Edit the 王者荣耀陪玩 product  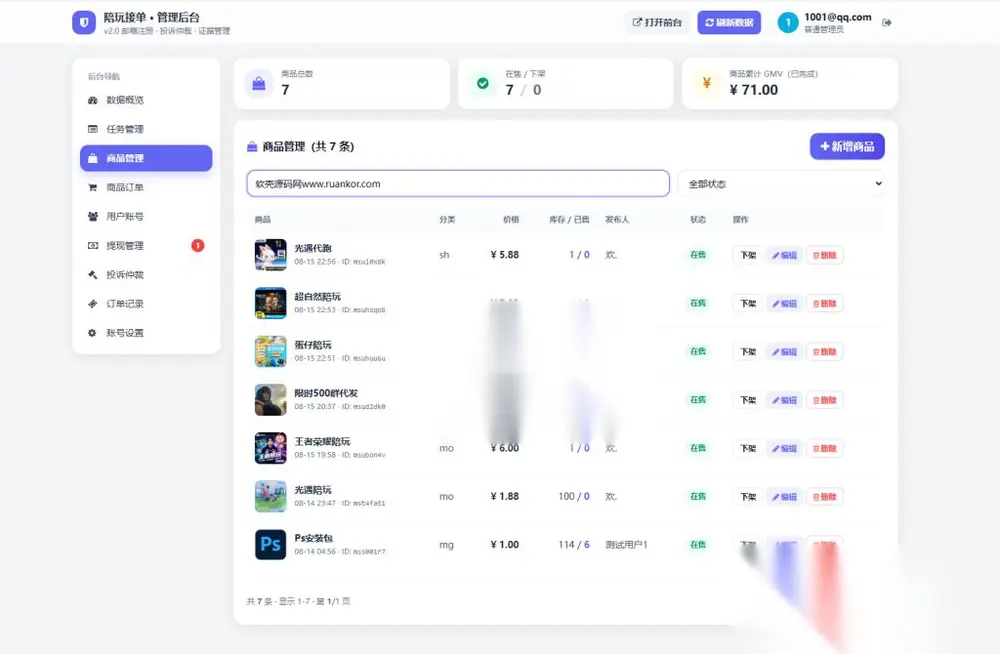click(784, 449)
